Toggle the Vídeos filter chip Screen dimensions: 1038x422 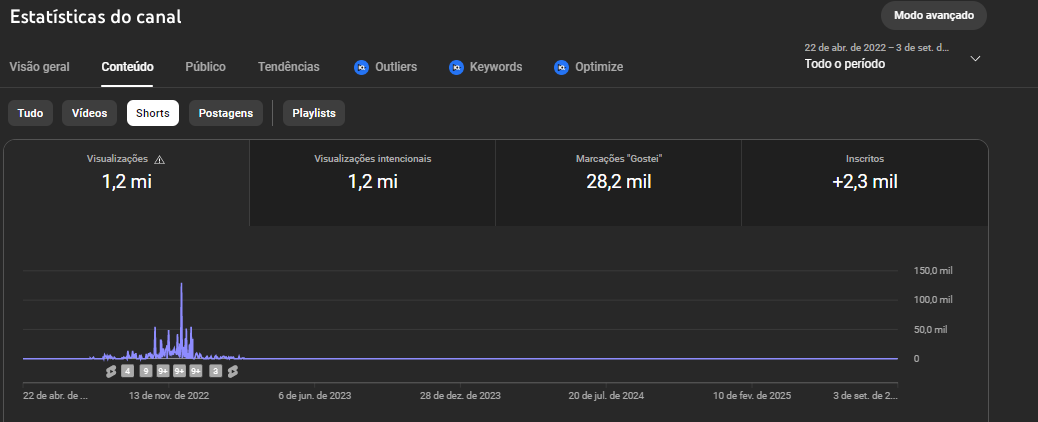tap(90, 113)
